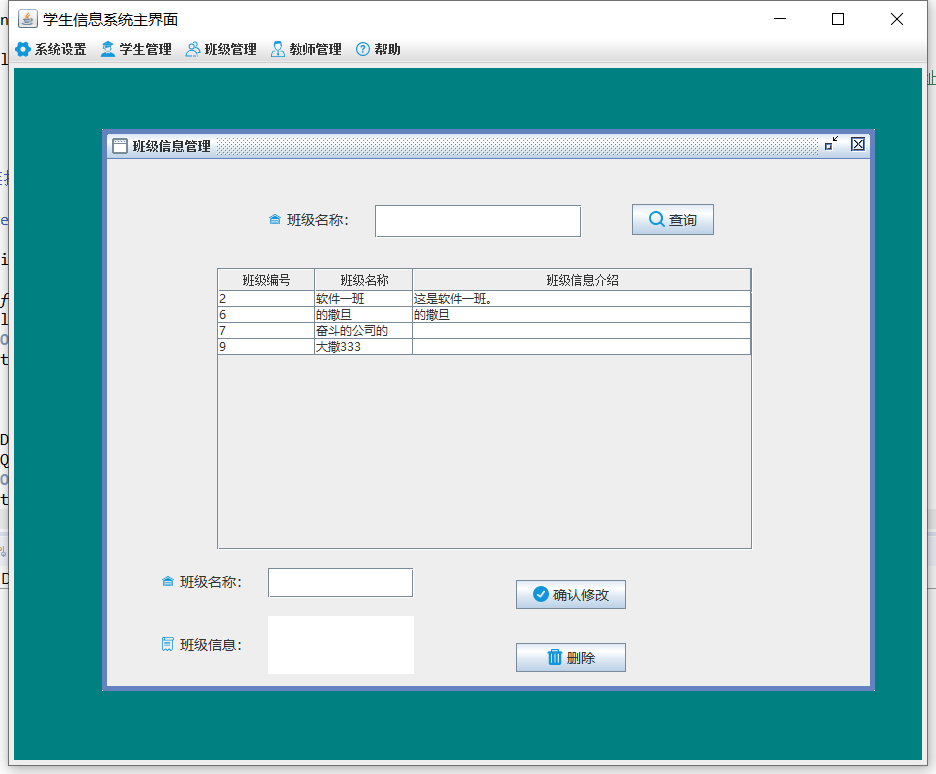Image resolution: width=936 pixels, height=774 pixels.
Task: Click the 帮助 question mark icon
Action: coord(361,47)
